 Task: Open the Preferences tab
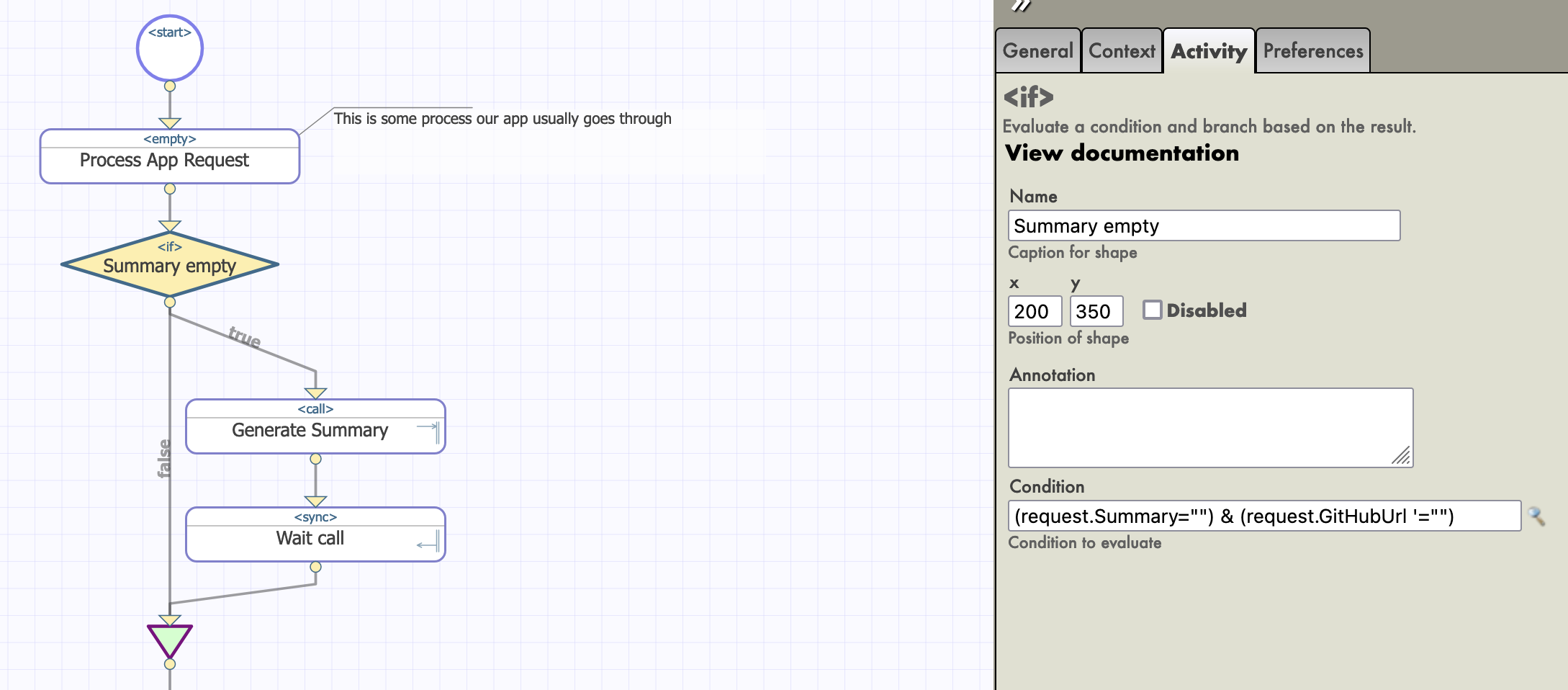click(1312, 51)
